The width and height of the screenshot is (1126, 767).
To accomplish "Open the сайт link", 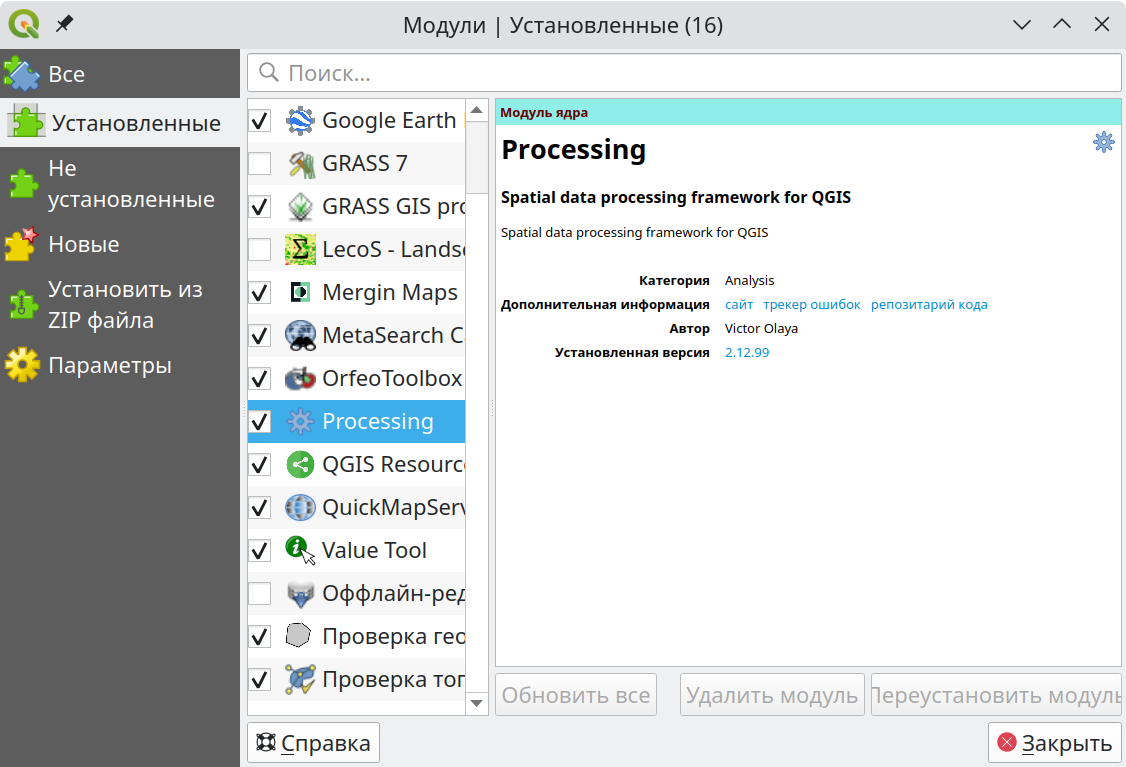I will click(739, 305).
